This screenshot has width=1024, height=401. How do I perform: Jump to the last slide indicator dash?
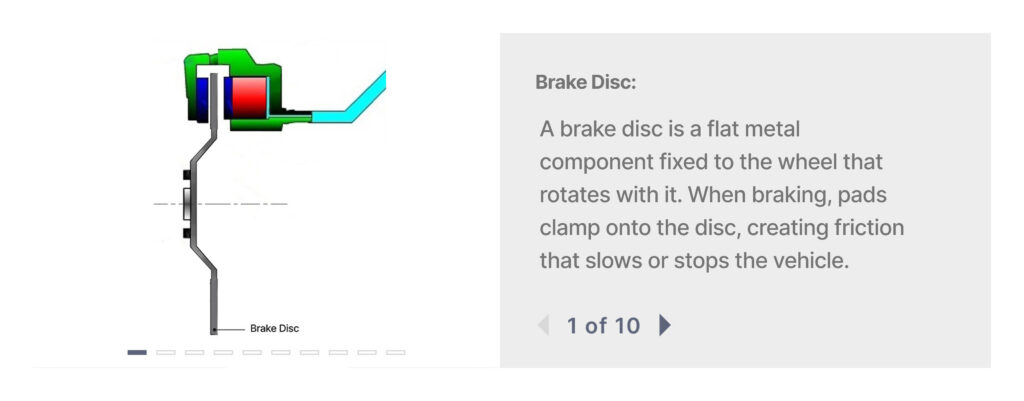pos(396,352)
